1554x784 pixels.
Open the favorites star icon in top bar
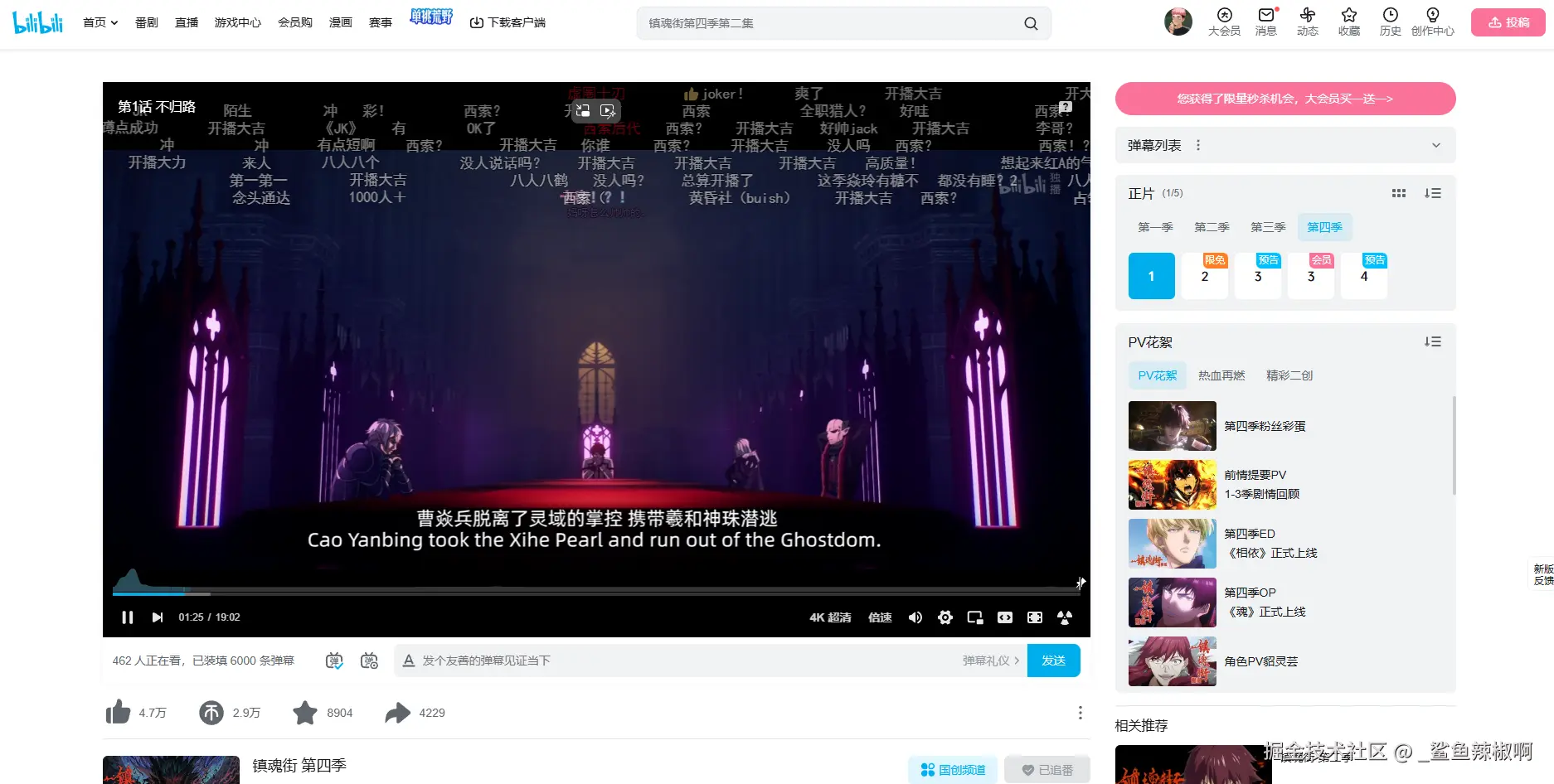click(1348, 22)
